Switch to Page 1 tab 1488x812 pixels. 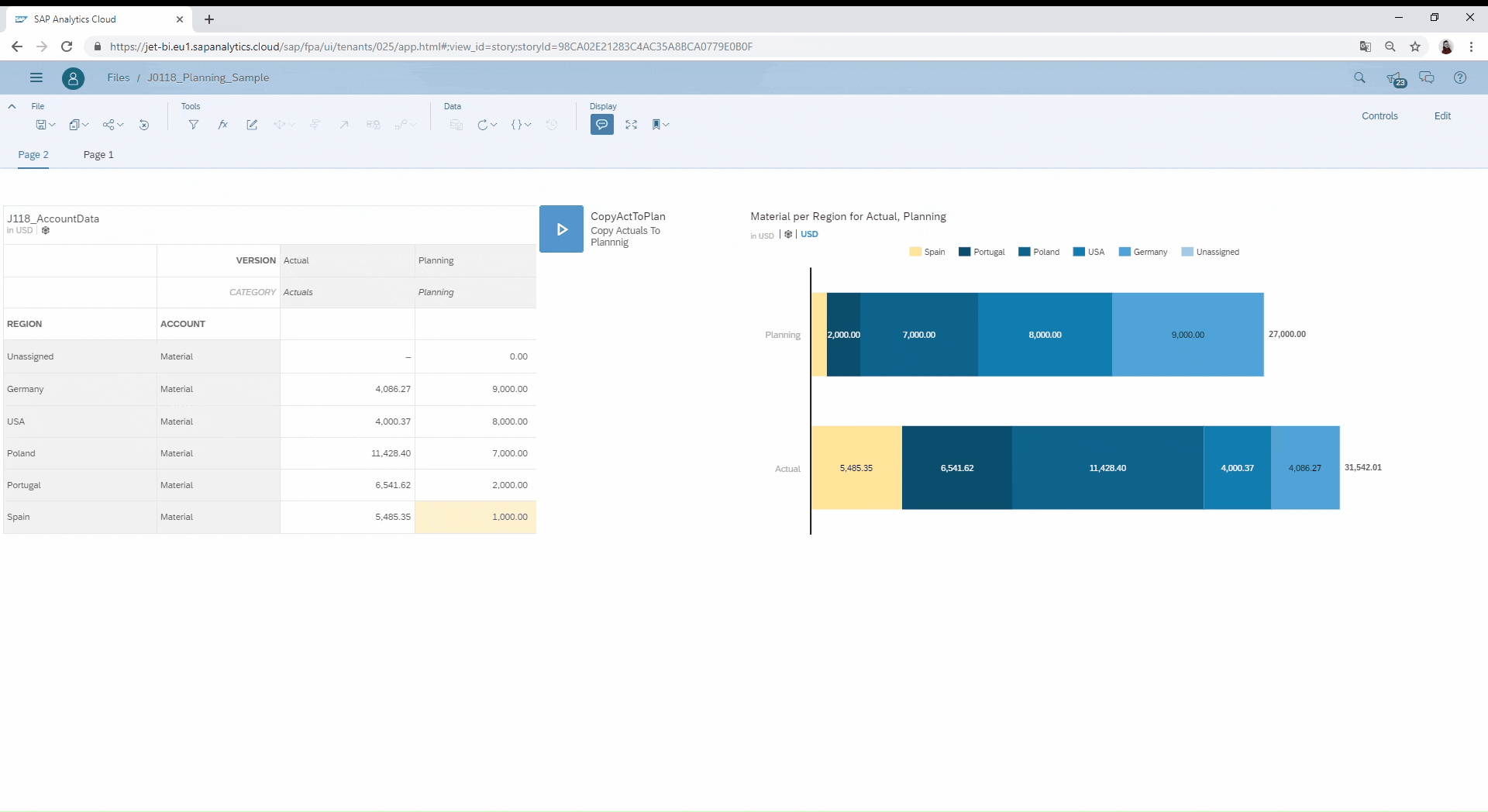pos(98,155)
